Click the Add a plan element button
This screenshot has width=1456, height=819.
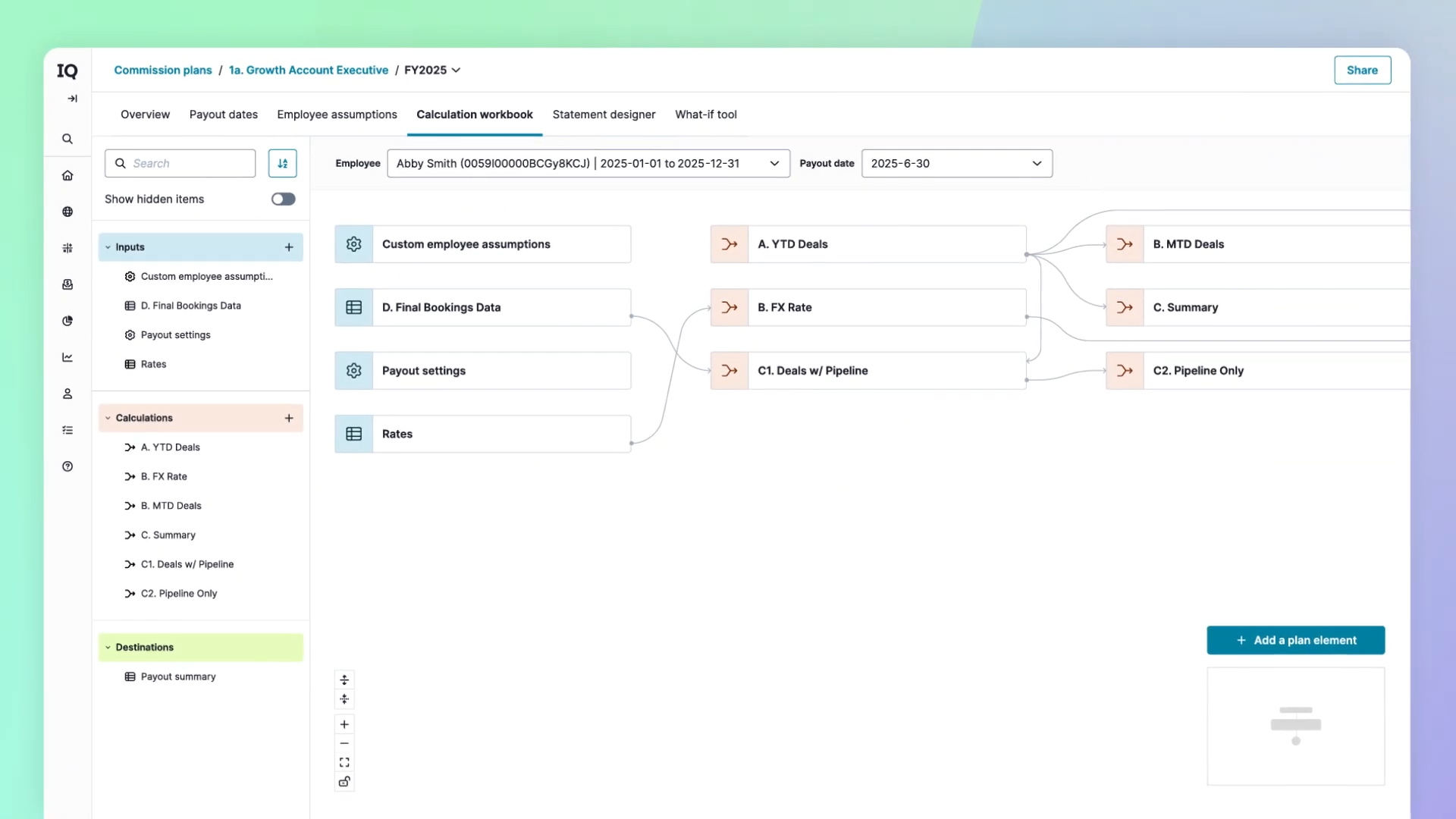[1296, 640]
